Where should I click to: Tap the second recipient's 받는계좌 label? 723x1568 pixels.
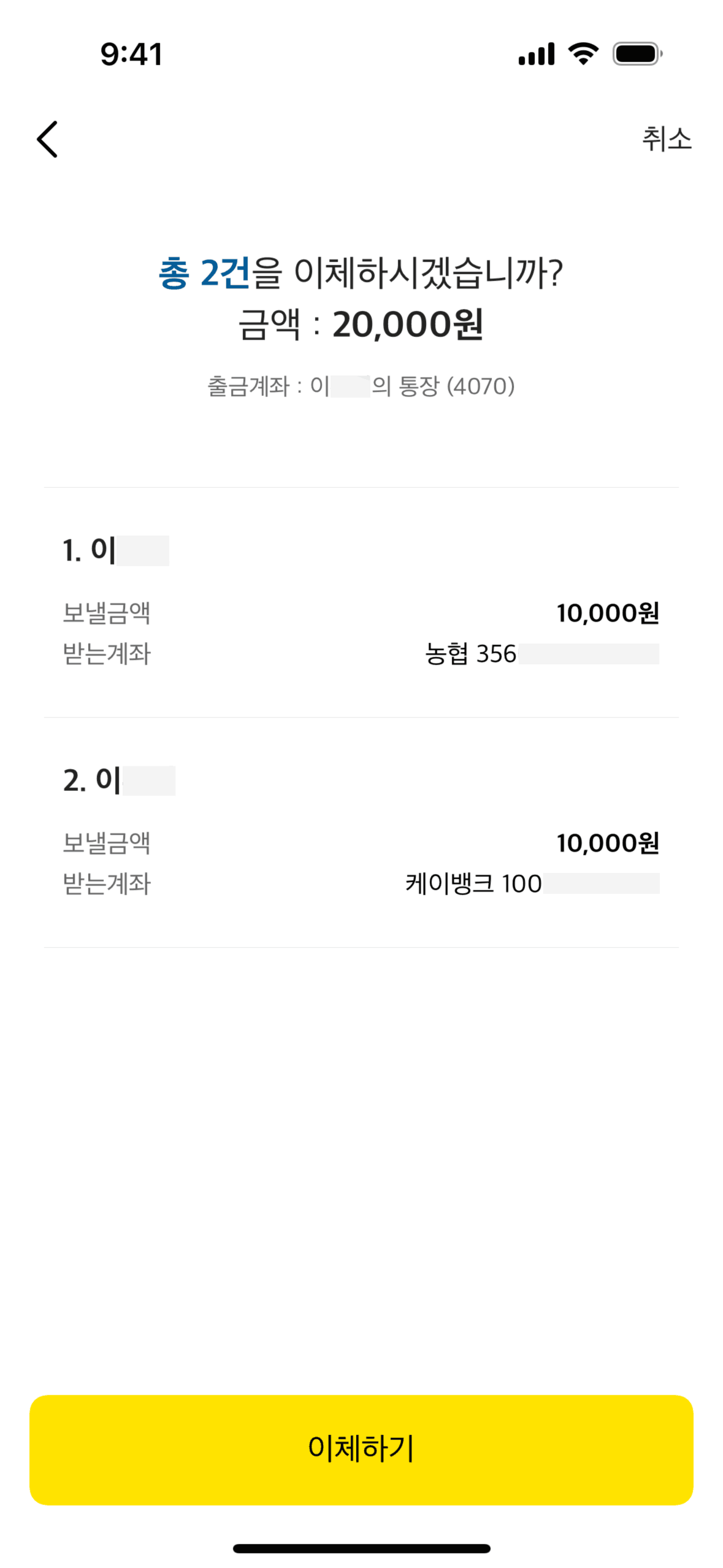coord(107,884)
